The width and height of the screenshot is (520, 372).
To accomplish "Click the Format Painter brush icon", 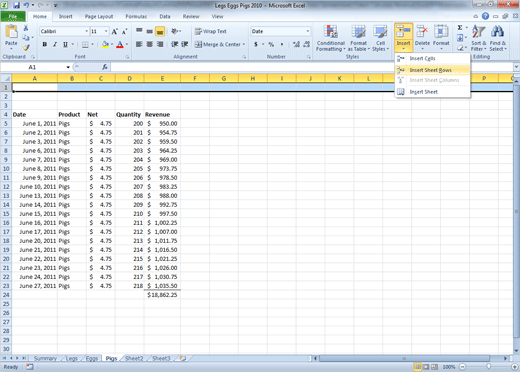I will coord(26,48).
